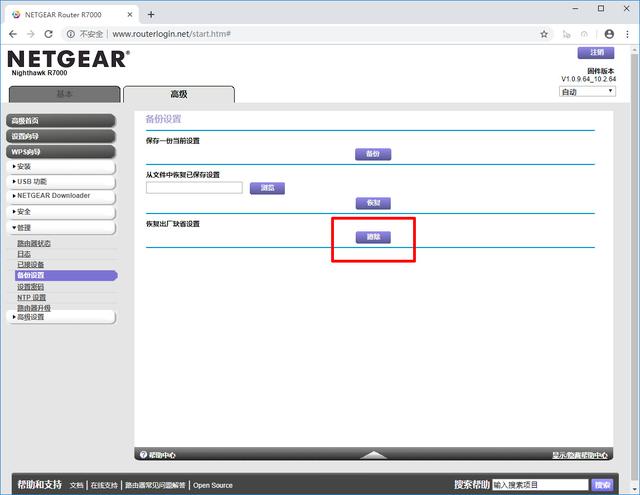Select the highlighted 备份设置 item
The width and height of the screenshot is (640, 495).
66,275
